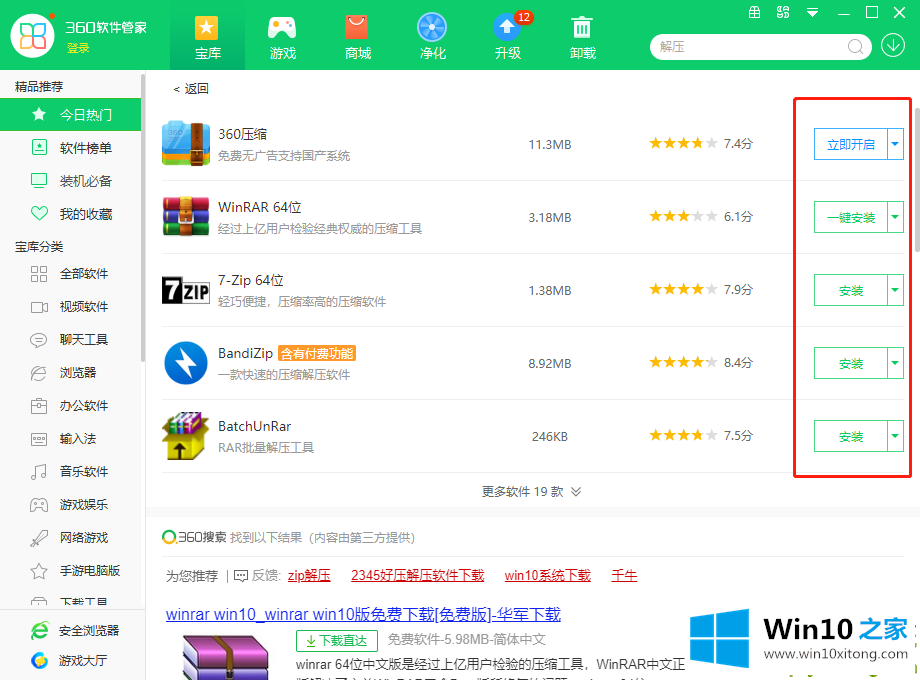Select 今日热门 in sidebar
Screen dimensions: 920x680
(70, 114)
